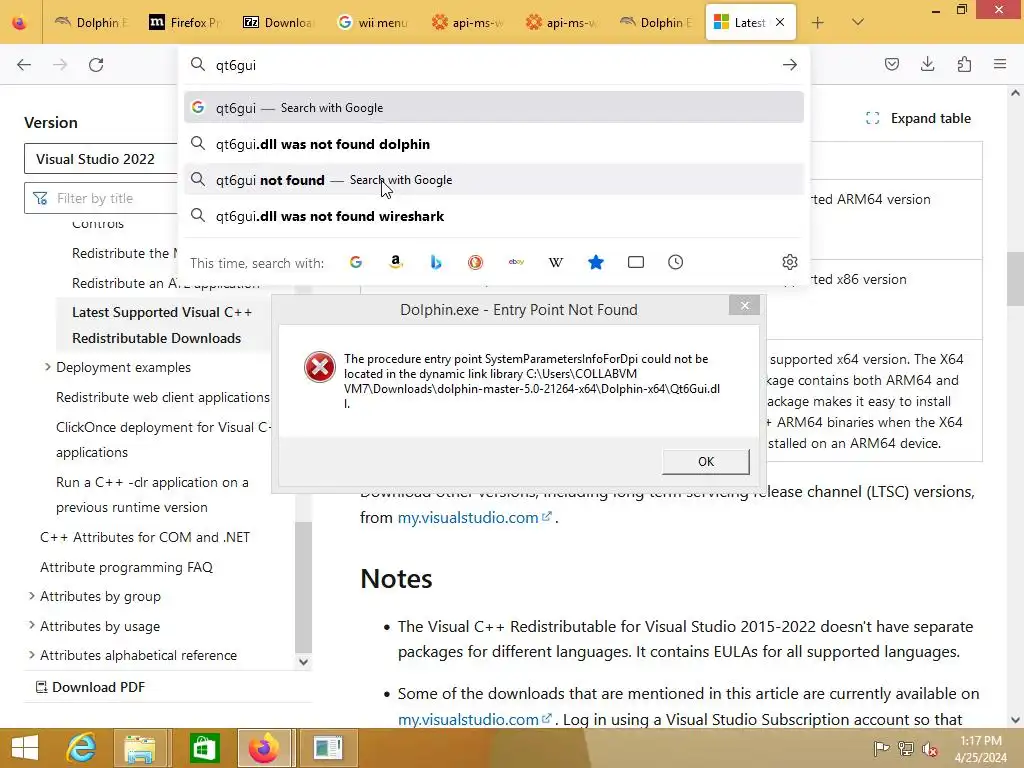Search this time with Google icon
Screen dimensions: 1024x768
click(x=356, y=263)
